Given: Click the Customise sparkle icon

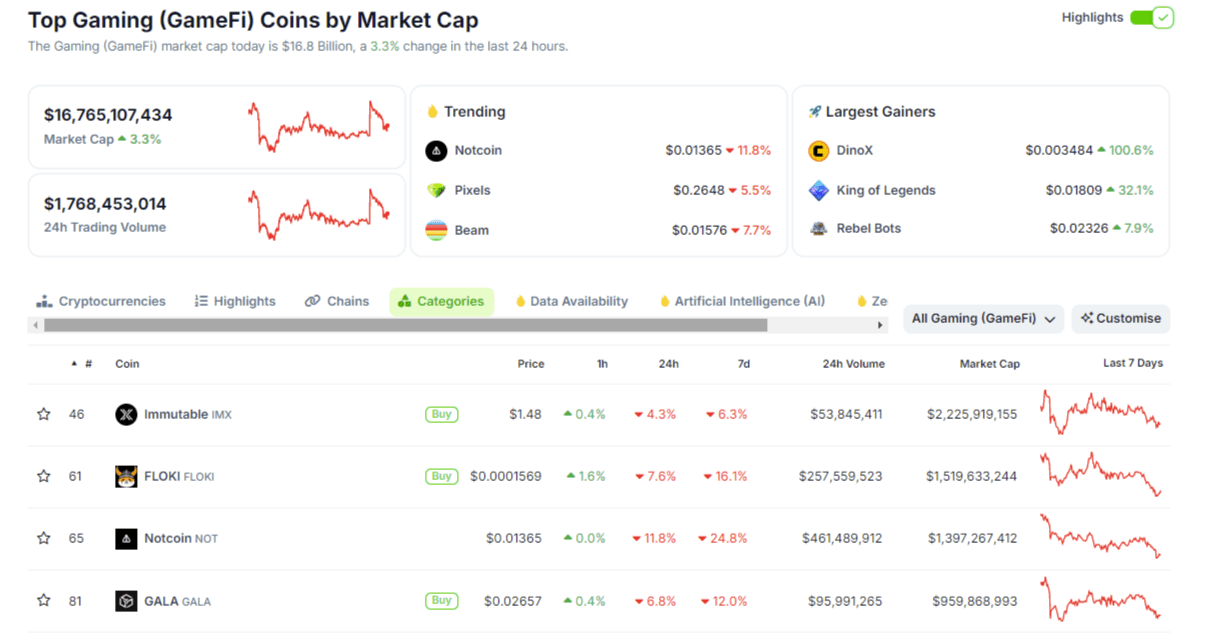Looking at the screenshot, I should (x=1087, y=318).
